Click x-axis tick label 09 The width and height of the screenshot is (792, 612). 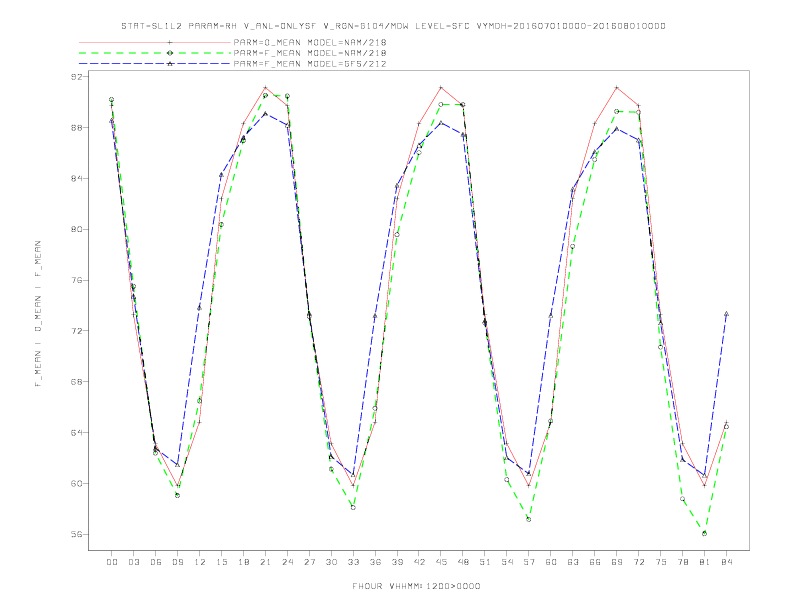177,562
